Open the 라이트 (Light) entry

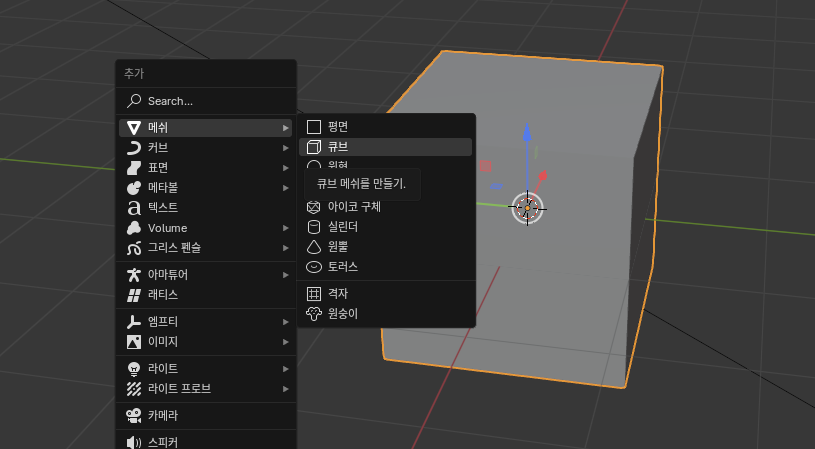(x=206, y=369)
